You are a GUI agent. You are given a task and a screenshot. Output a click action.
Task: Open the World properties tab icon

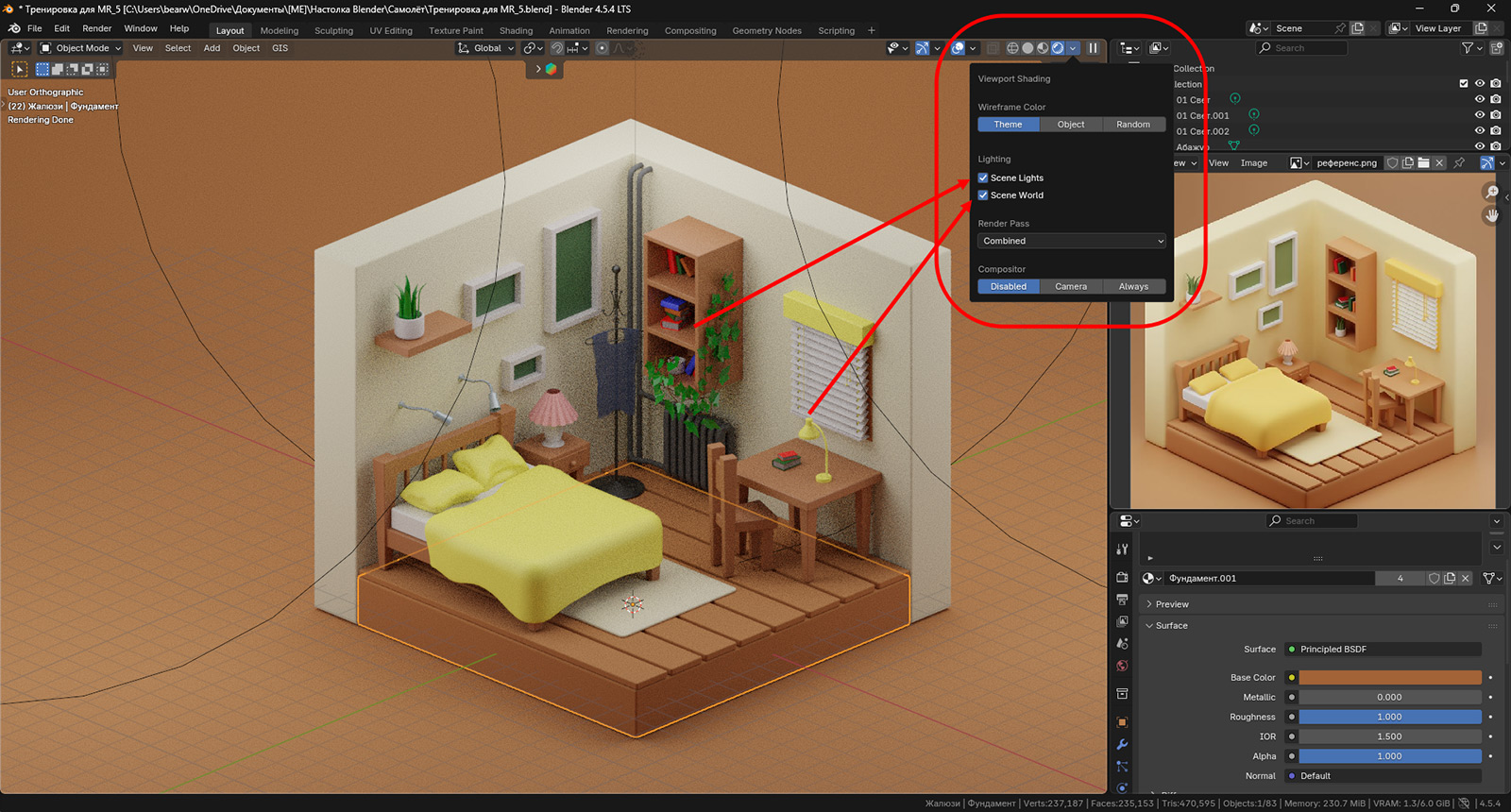pyautogui.click(x=1122, y=666)
